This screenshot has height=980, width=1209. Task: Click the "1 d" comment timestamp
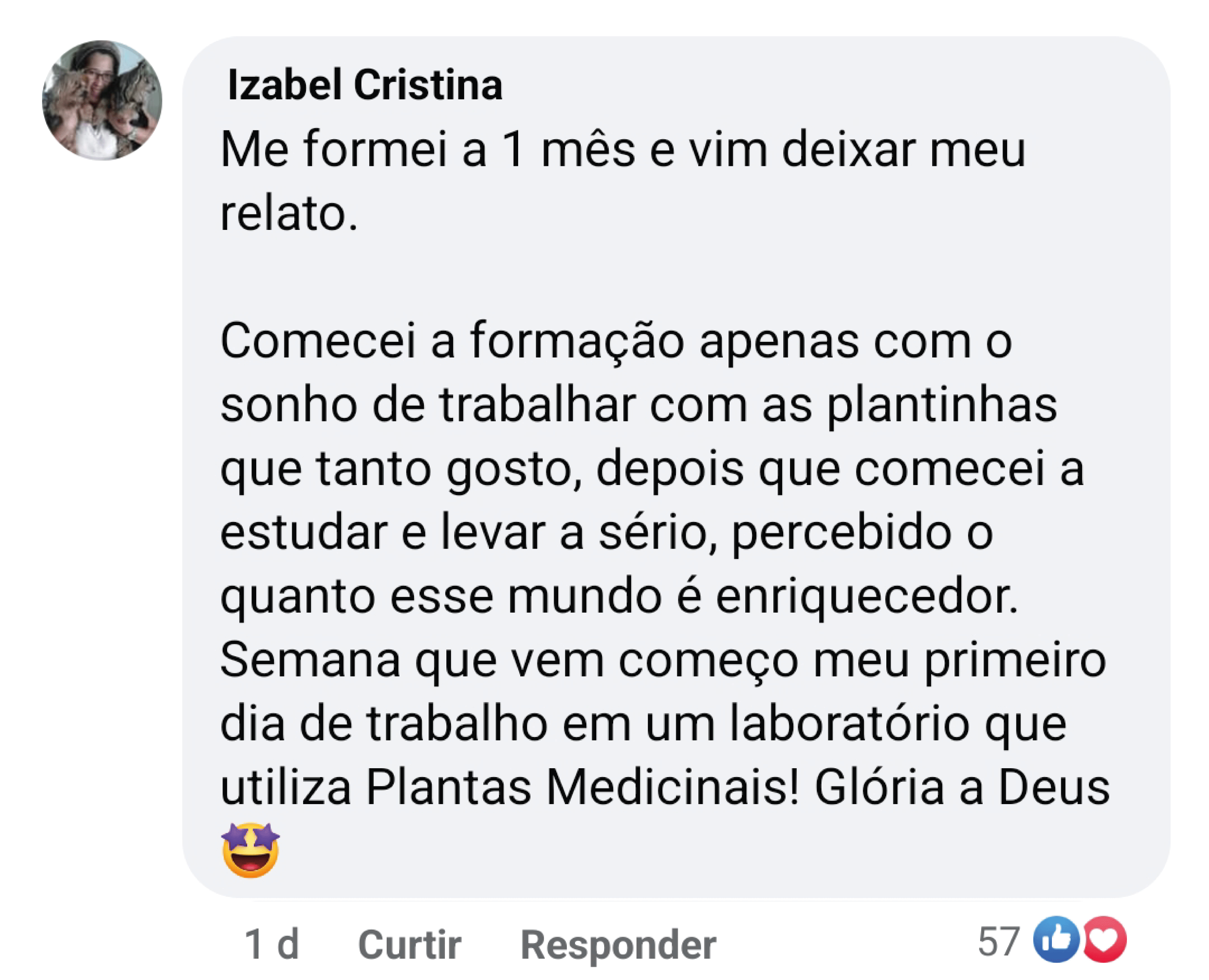pyautogui.click(x=272, y=944)
